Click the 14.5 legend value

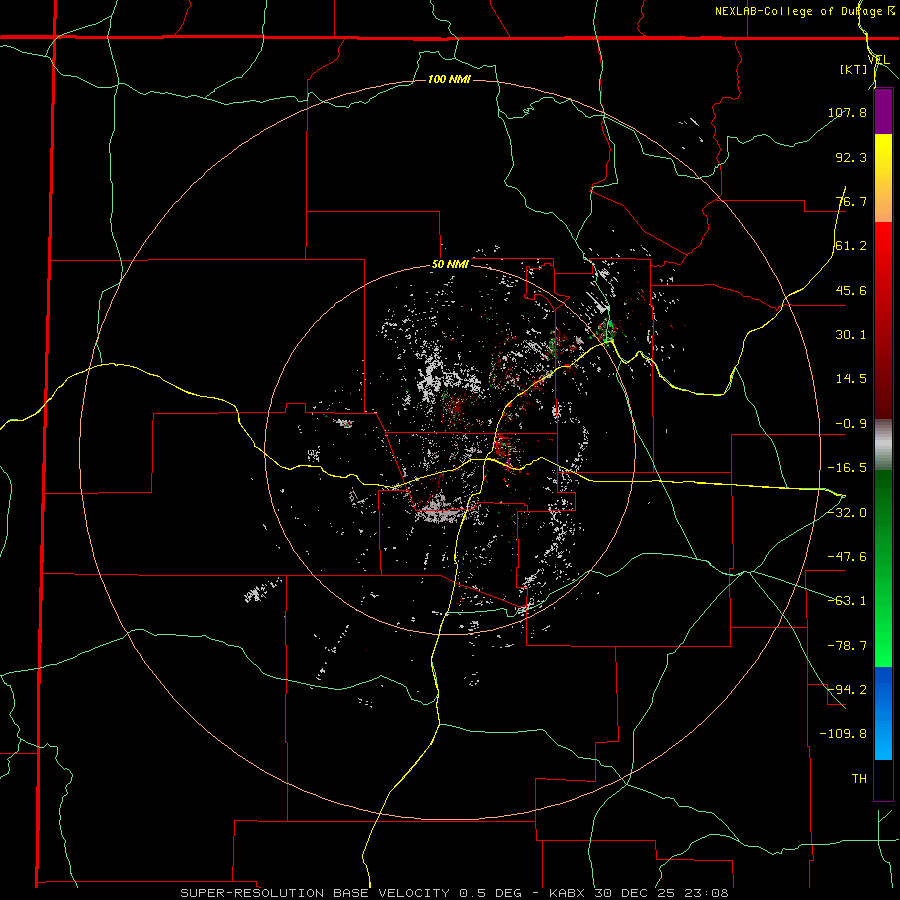point(851,379)
